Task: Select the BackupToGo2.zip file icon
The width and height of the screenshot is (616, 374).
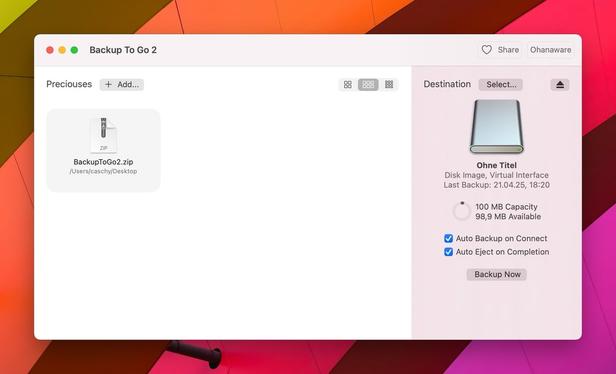Action: [x=103, y=135]
